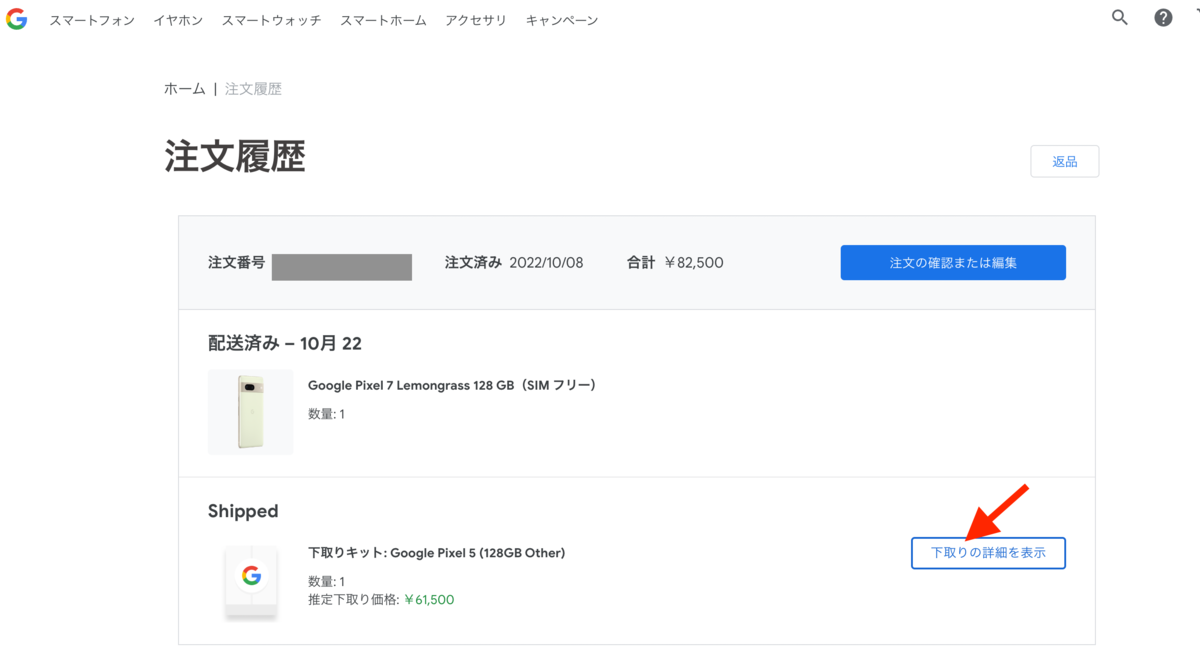1200x655 pixels.
Task: Click the 注文履歴 page heading
Action: (235, 156)
